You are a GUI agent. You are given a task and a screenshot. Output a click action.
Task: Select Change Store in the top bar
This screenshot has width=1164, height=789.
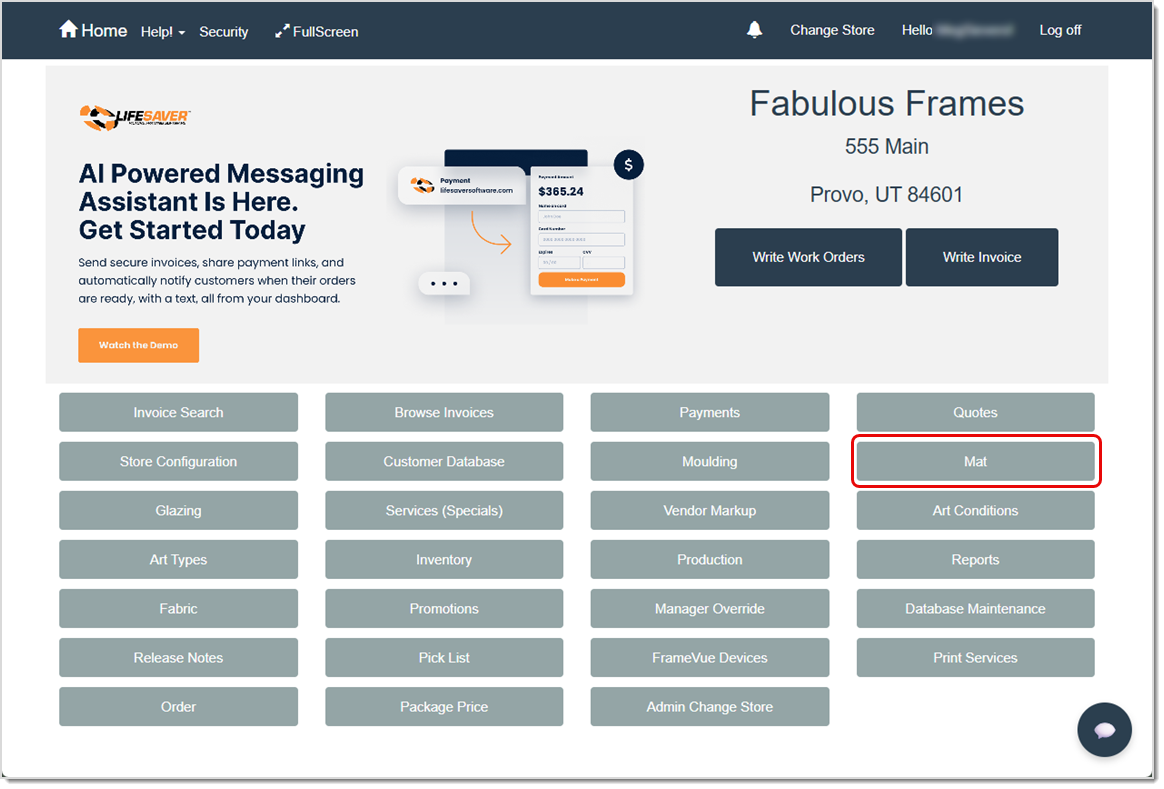[832, 30]
